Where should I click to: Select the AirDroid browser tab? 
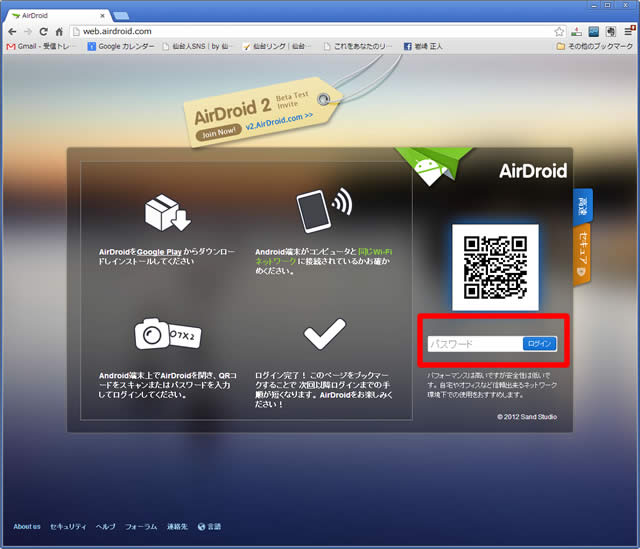pos(57,16)
